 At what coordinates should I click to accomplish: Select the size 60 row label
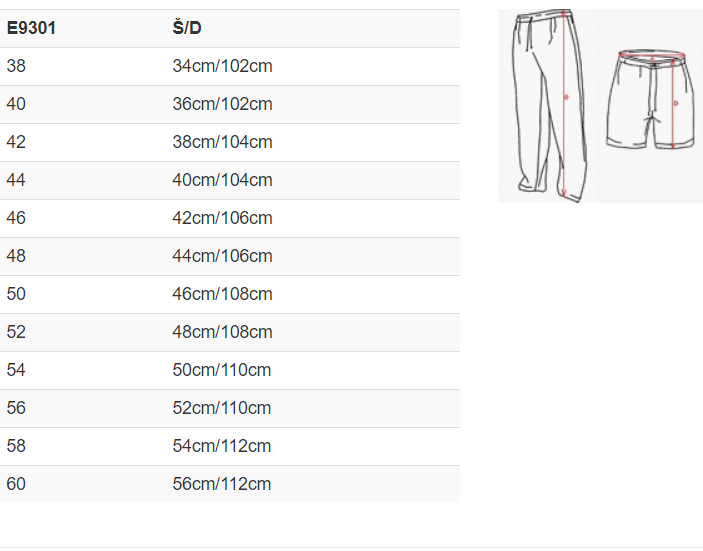(x=16, y=484)
